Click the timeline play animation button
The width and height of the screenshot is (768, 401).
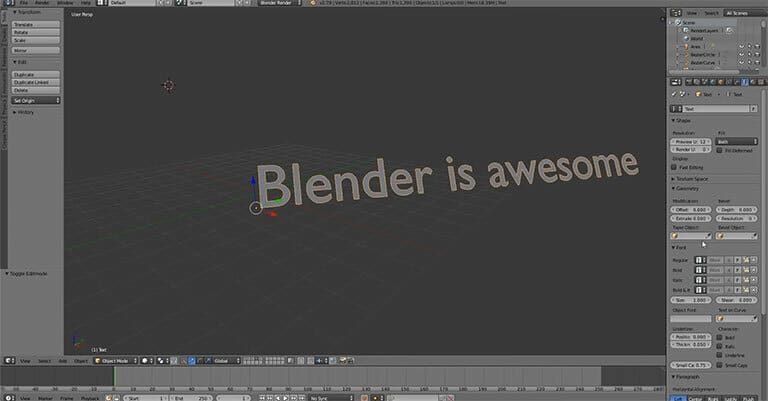pos(286,398)
